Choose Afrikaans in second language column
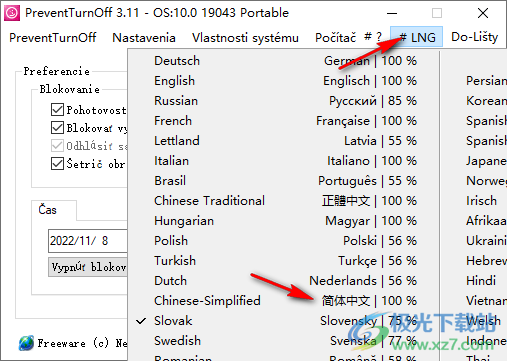The width and height of the screenshot is (507, 361). [486, 221]
